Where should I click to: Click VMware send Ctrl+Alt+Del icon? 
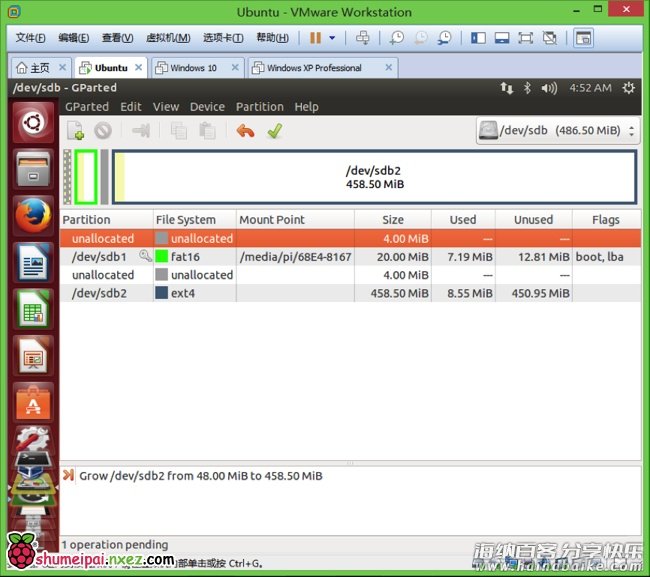click(362, 38)
